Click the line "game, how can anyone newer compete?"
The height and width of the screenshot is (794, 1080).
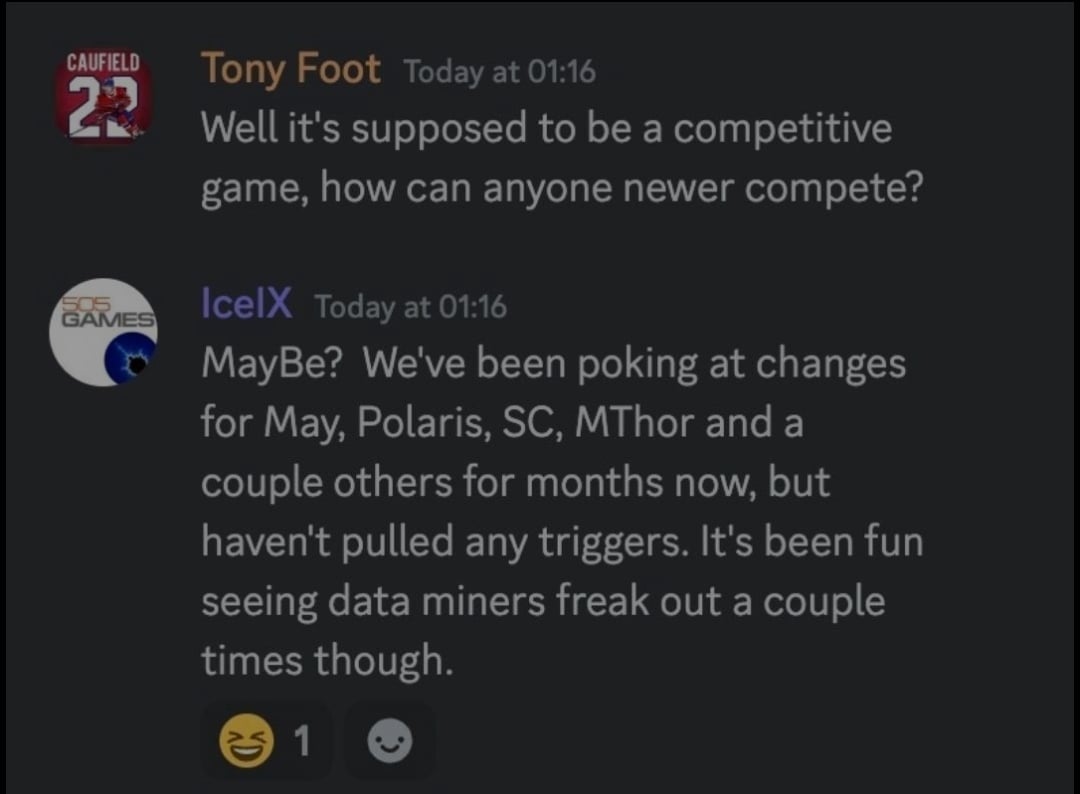click(560, 187)
